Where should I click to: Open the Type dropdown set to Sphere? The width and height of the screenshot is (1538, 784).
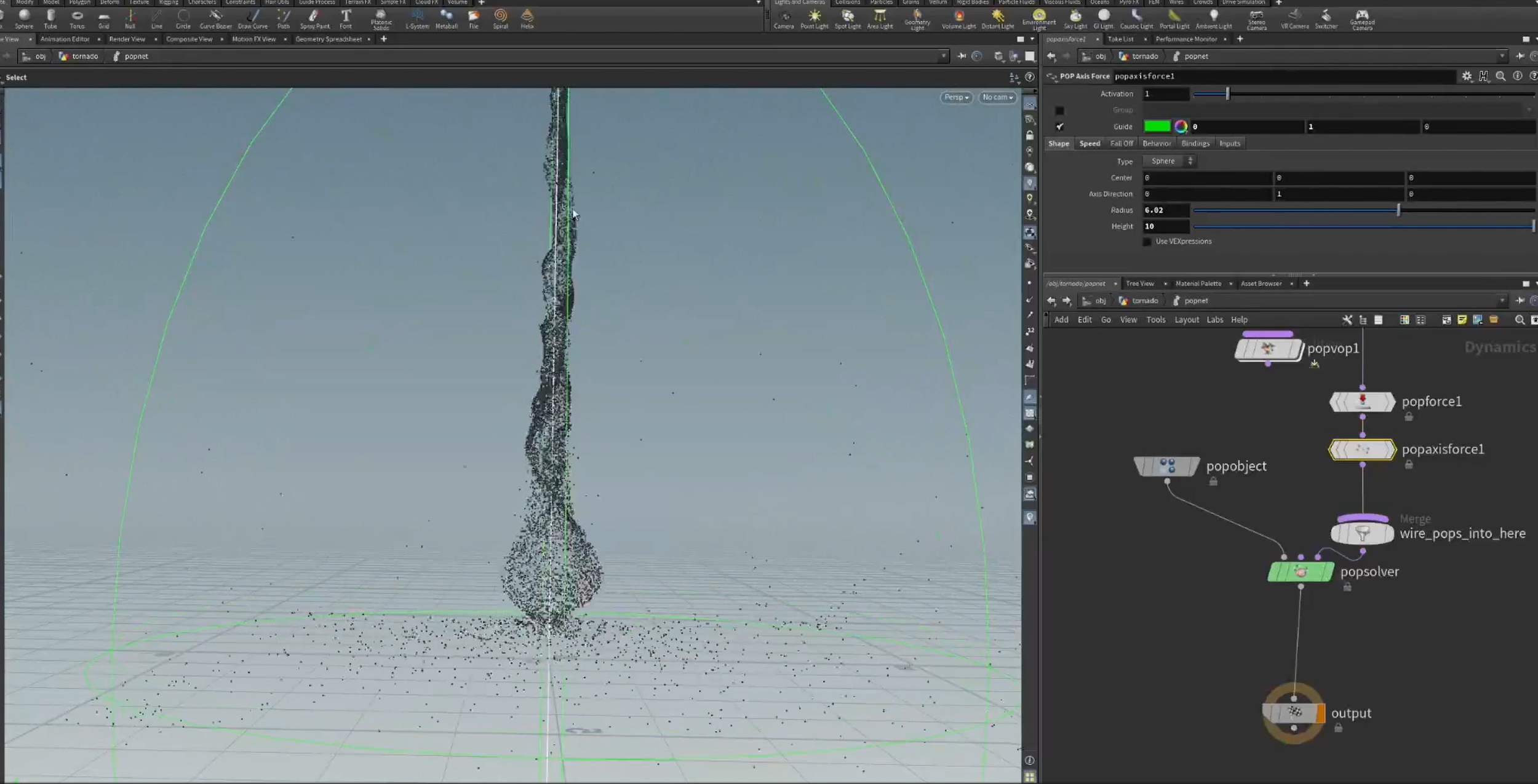(x=1168, y=160)
